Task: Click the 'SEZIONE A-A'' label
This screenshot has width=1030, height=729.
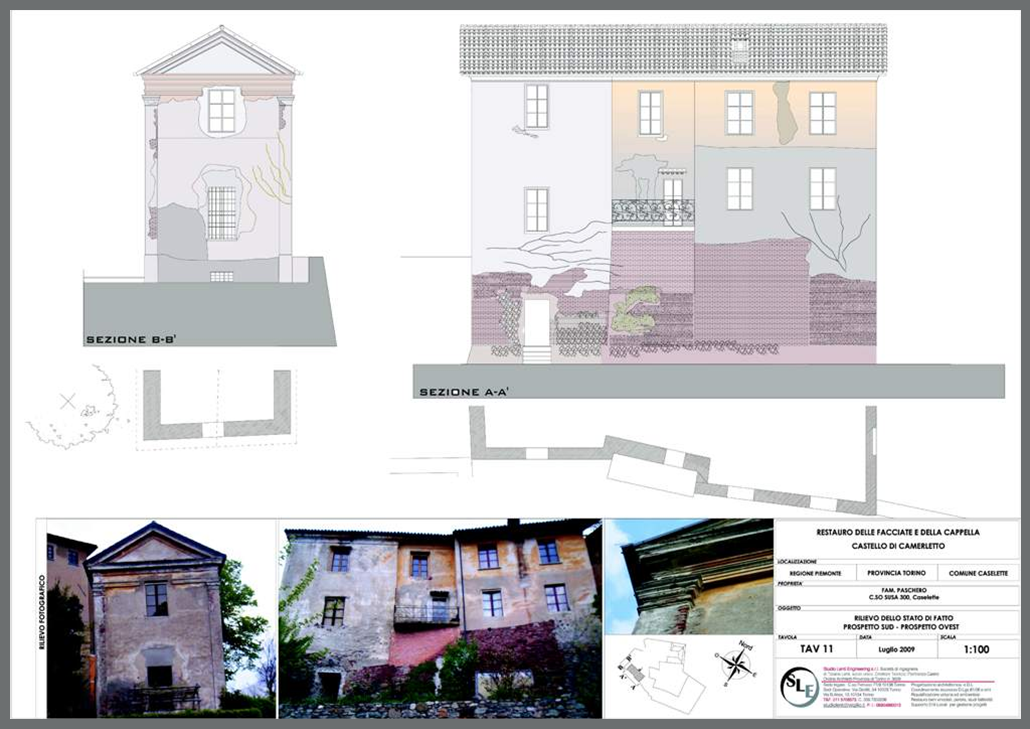Action: (x=464, y=392)
